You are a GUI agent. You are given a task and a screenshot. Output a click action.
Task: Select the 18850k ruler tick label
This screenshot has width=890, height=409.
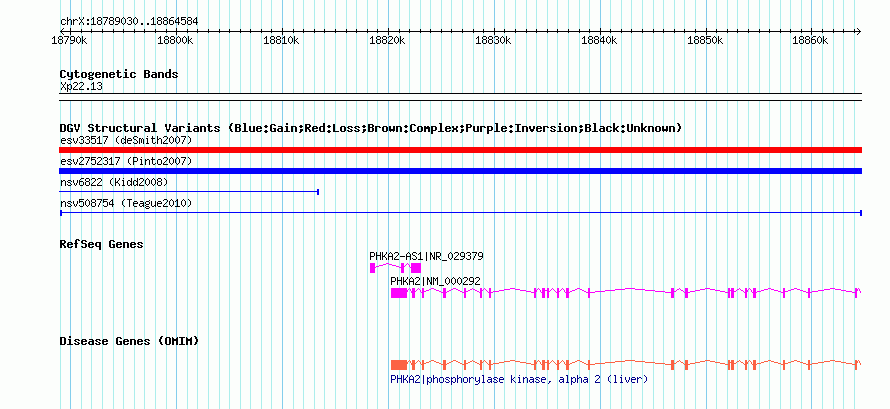[706, 41]
